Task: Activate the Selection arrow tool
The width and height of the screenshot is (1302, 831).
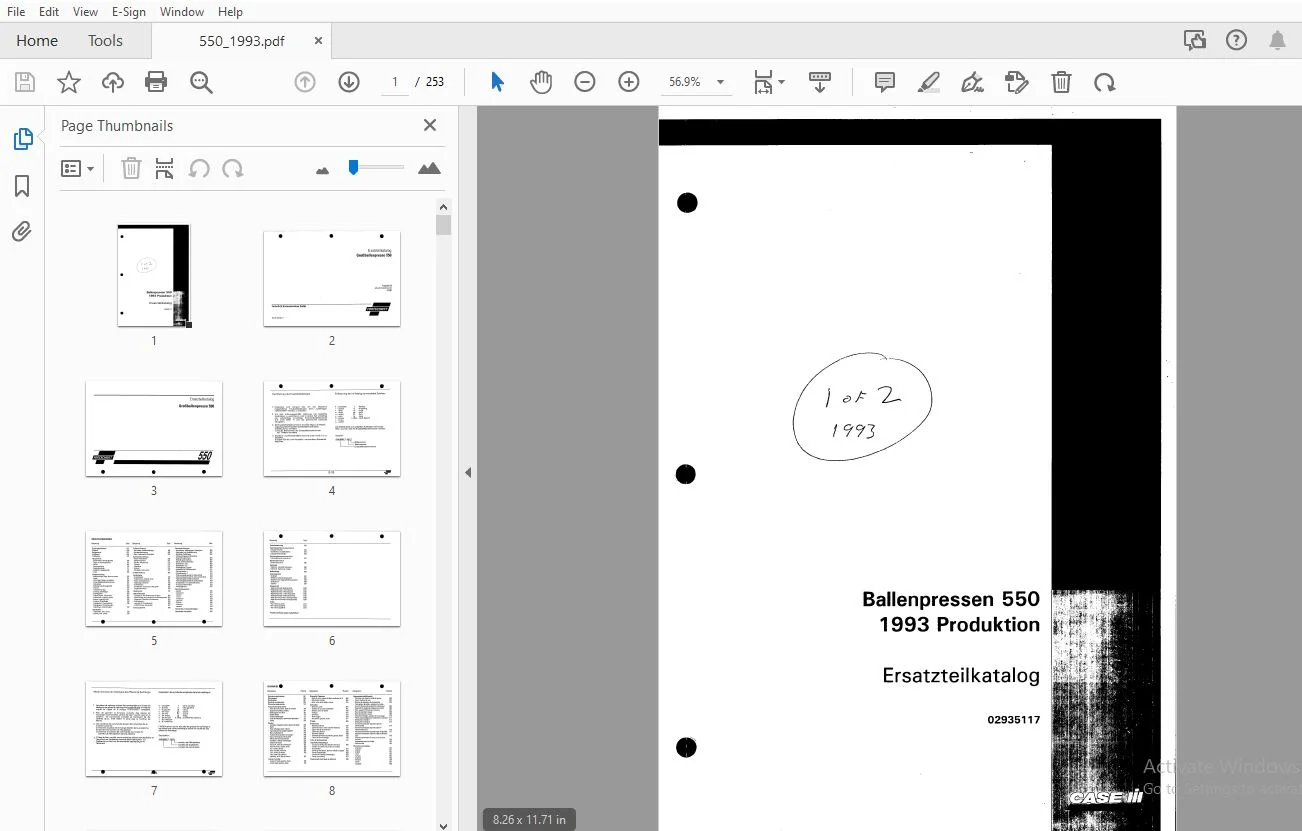Action: point(497,82)
